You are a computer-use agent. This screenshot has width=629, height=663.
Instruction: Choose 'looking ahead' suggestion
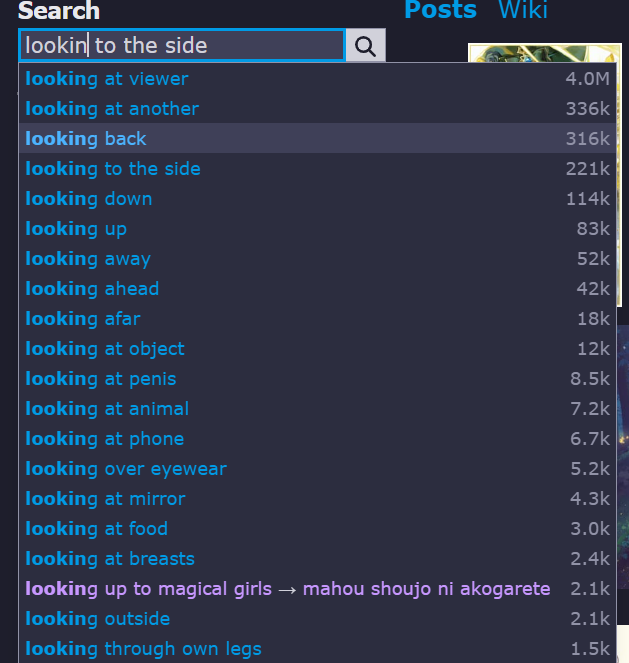(317, 289)
